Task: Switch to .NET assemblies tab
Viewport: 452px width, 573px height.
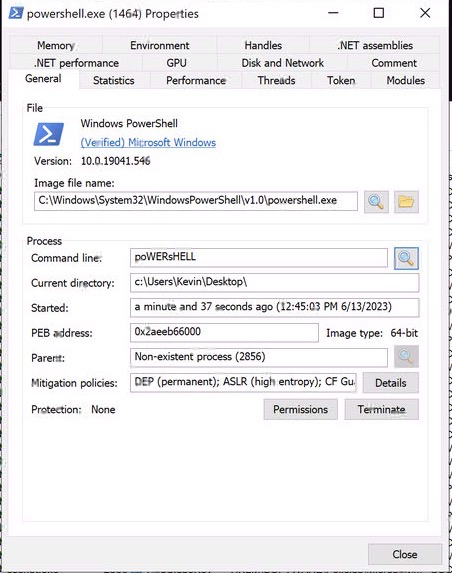Action: tap(375, 45)
